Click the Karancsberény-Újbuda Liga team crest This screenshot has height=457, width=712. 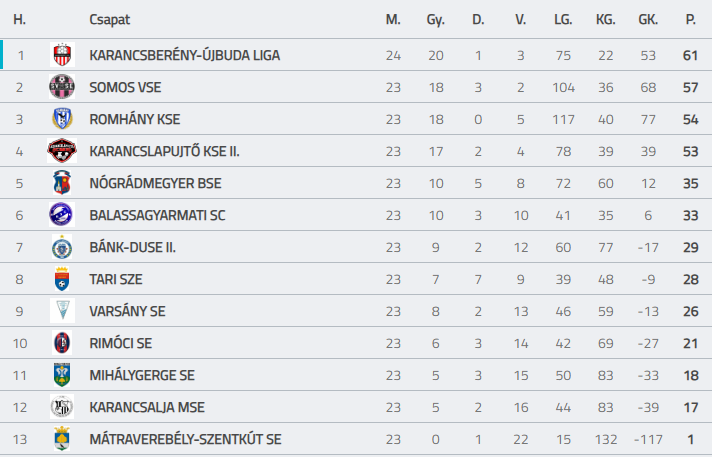pos(62,55)
